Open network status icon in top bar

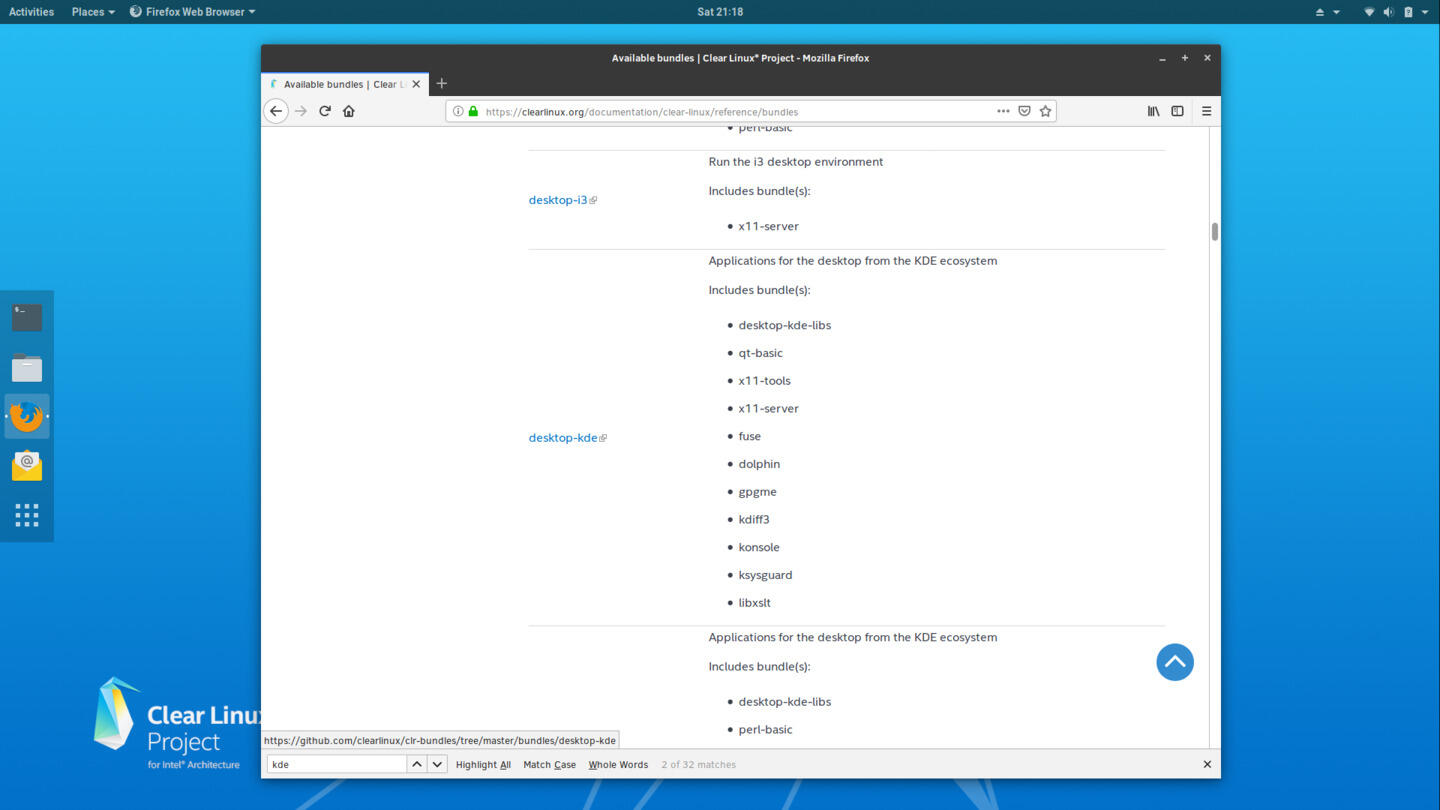pos(1369,12)
